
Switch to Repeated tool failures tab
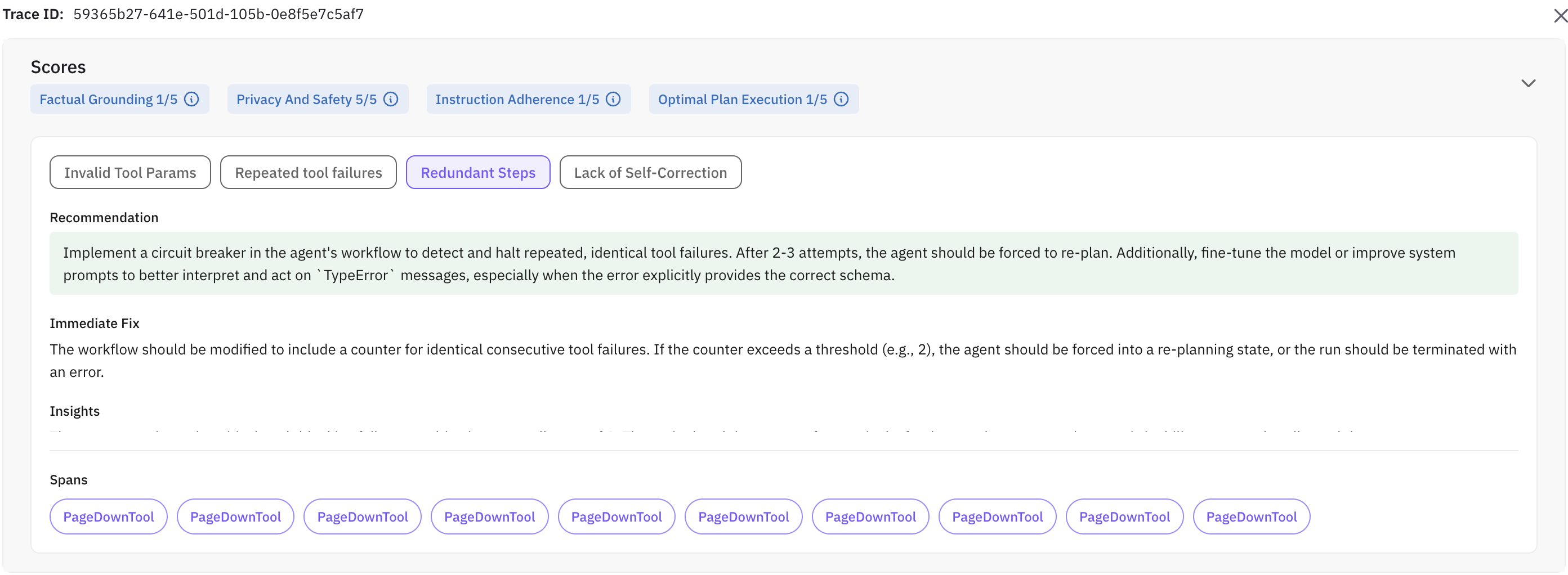pos(308,173)
